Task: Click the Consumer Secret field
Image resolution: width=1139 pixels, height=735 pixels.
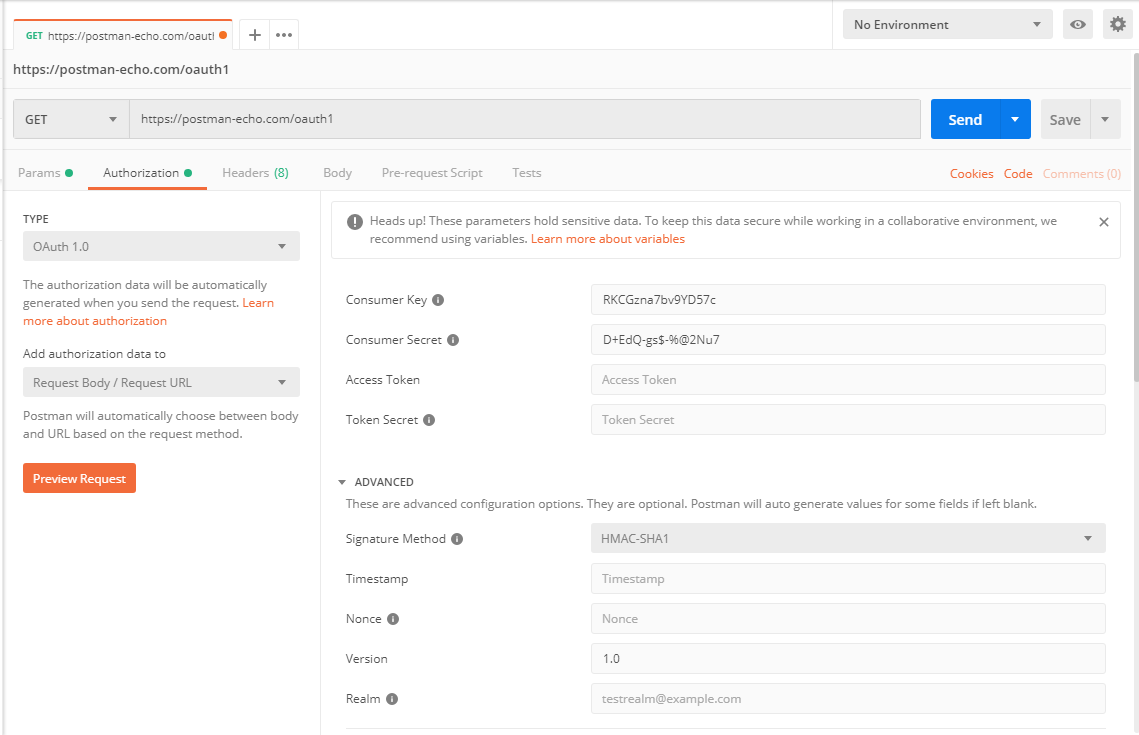Action: pos(848,339)
